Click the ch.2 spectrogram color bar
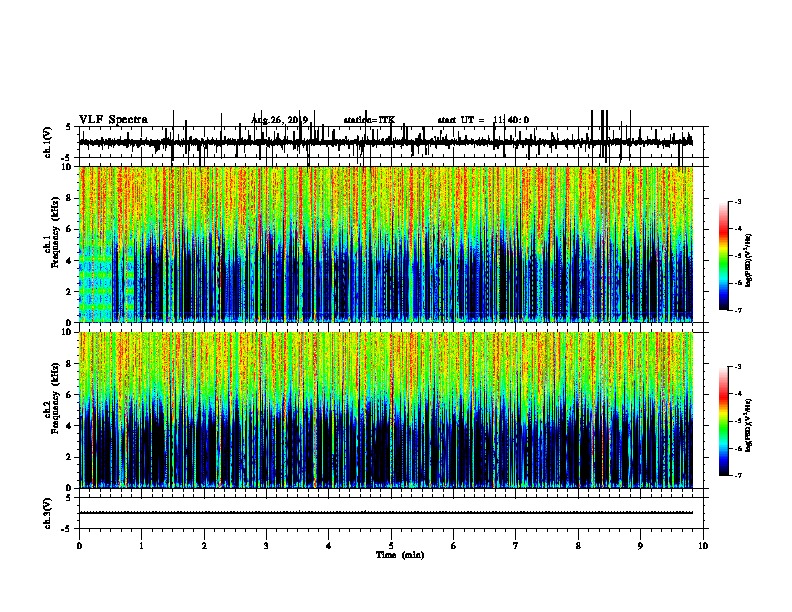 [724, 421]
